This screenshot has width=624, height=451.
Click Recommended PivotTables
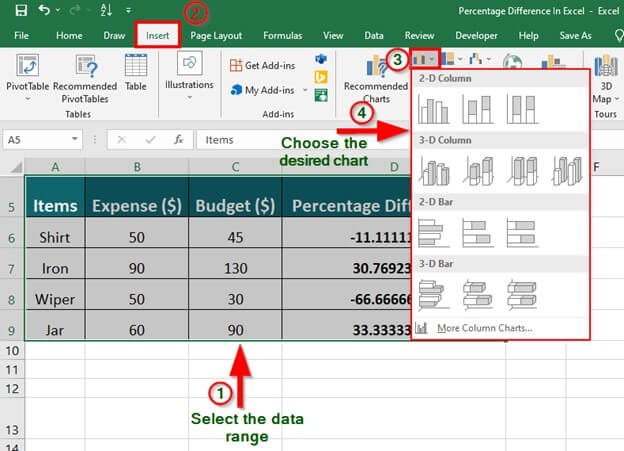tap(85, 78)
